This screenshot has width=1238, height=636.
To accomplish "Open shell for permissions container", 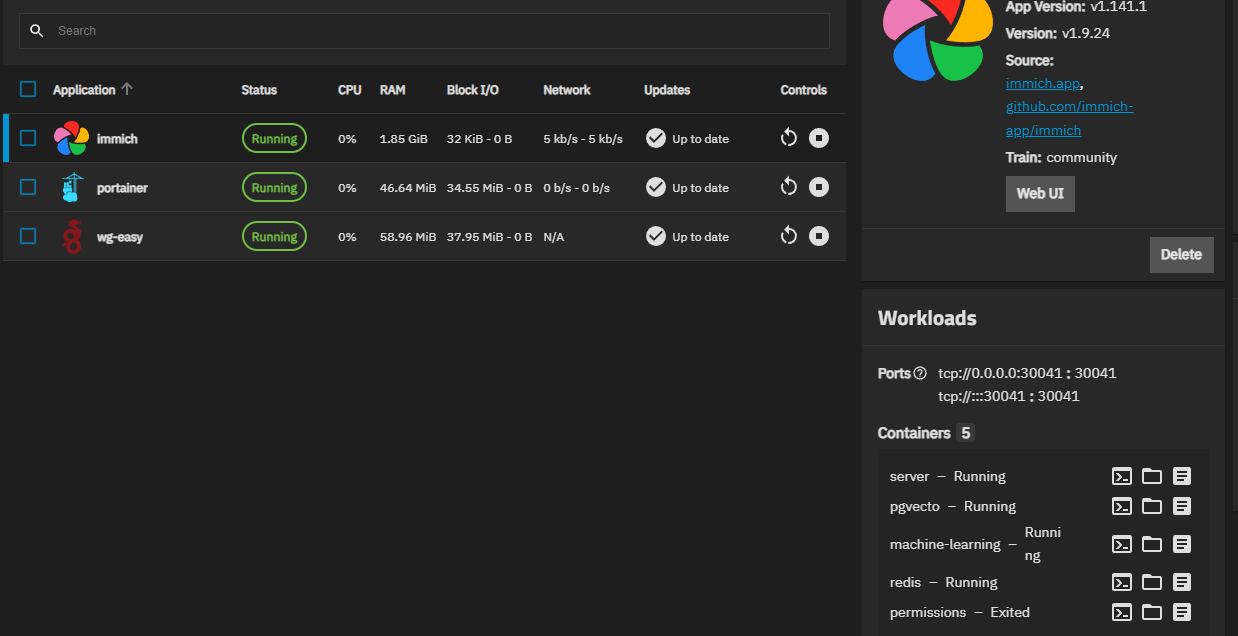I will point(1123,612).
